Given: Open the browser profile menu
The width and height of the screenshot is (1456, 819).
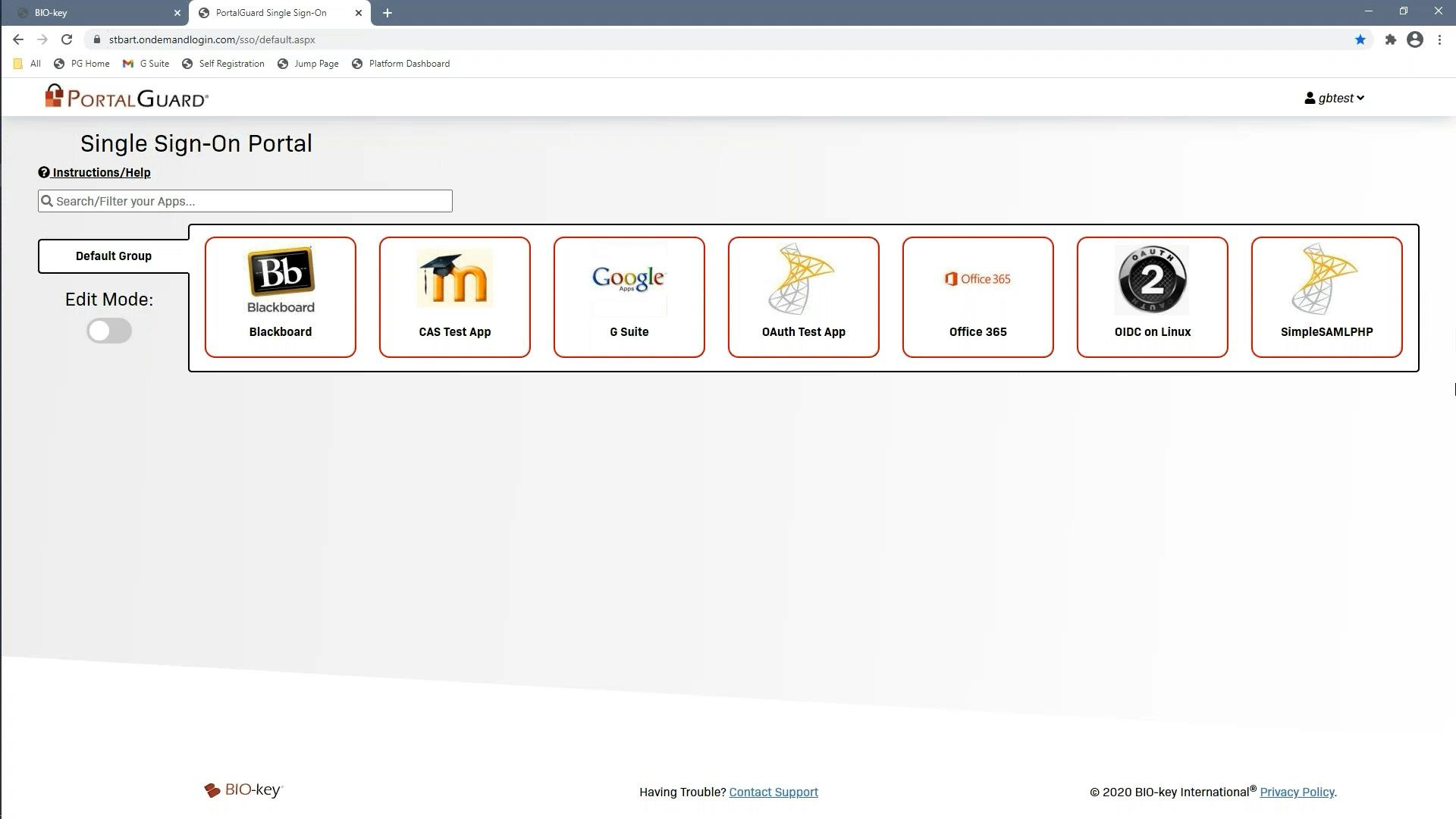Looking at the screenshot, I should [x=1414, y=39].
